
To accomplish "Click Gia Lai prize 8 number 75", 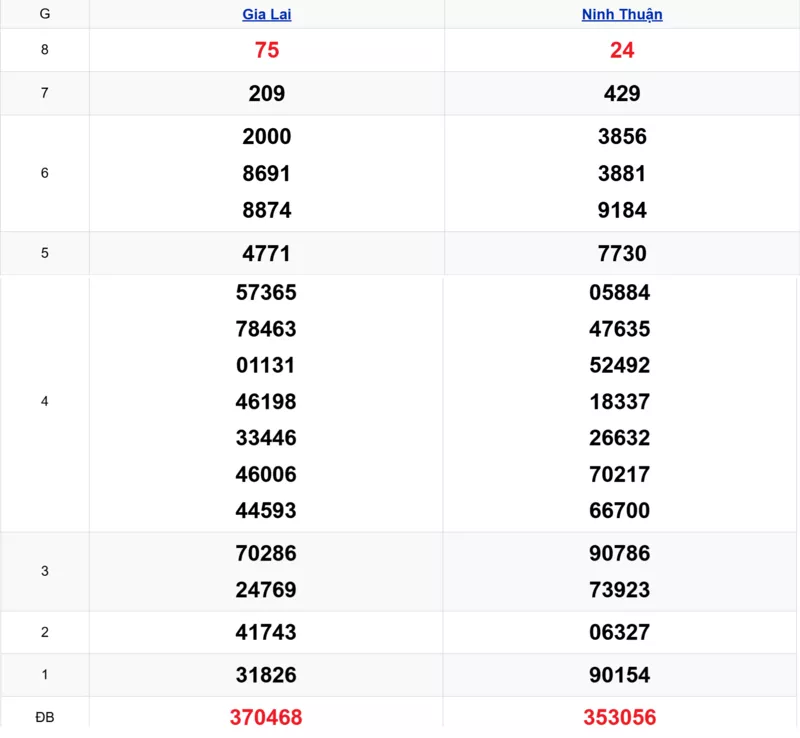I will pyautogui.click(x=267, y=50).
